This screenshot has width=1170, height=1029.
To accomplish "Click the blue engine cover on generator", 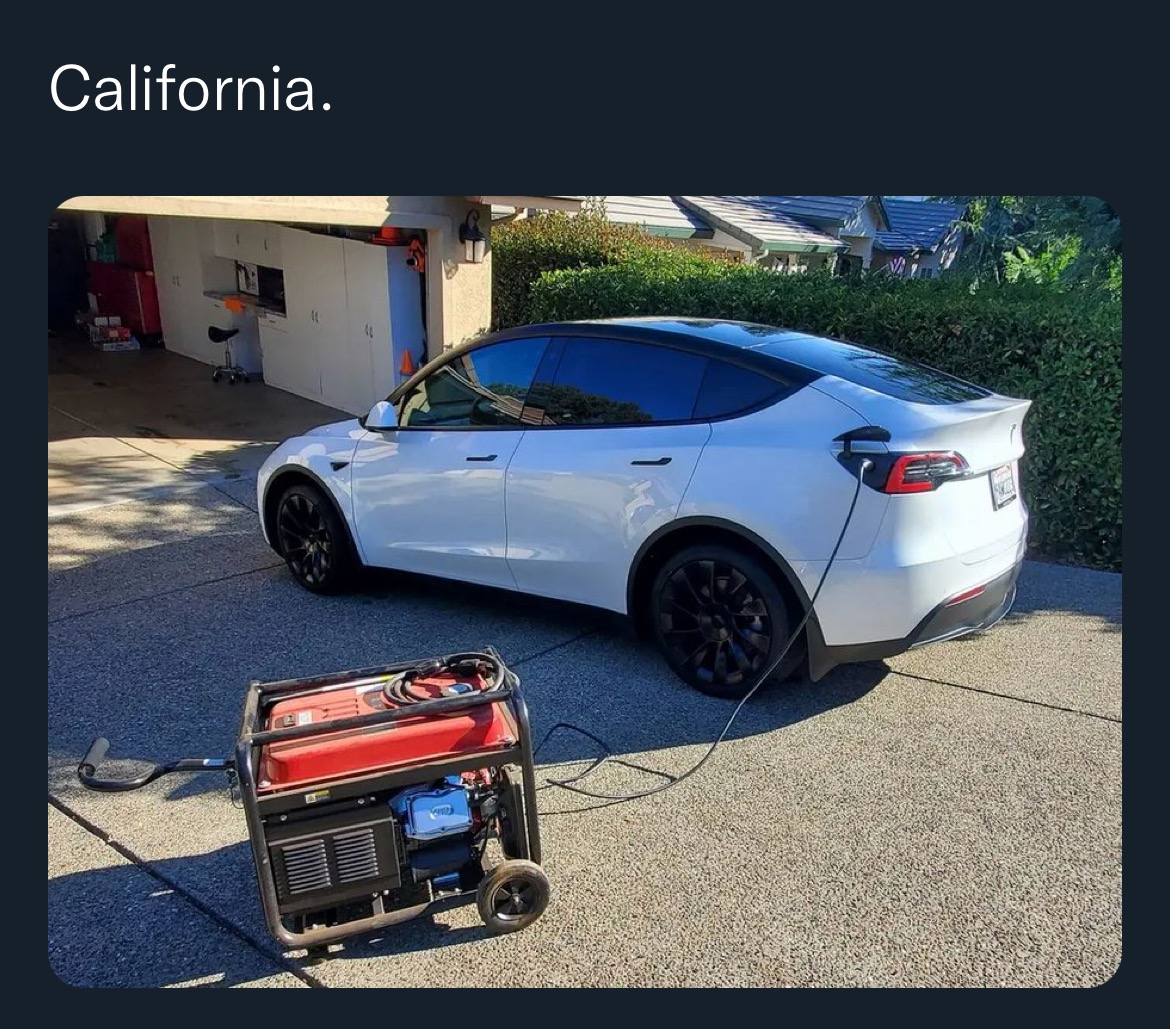I will click(434, 810).
